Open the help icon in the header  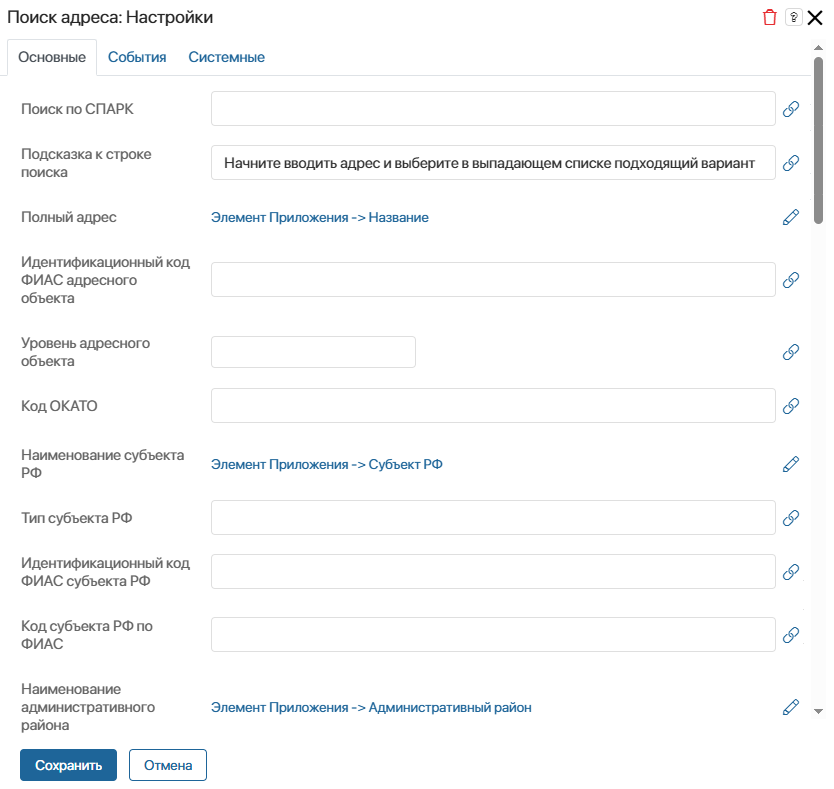click(793, 17)
